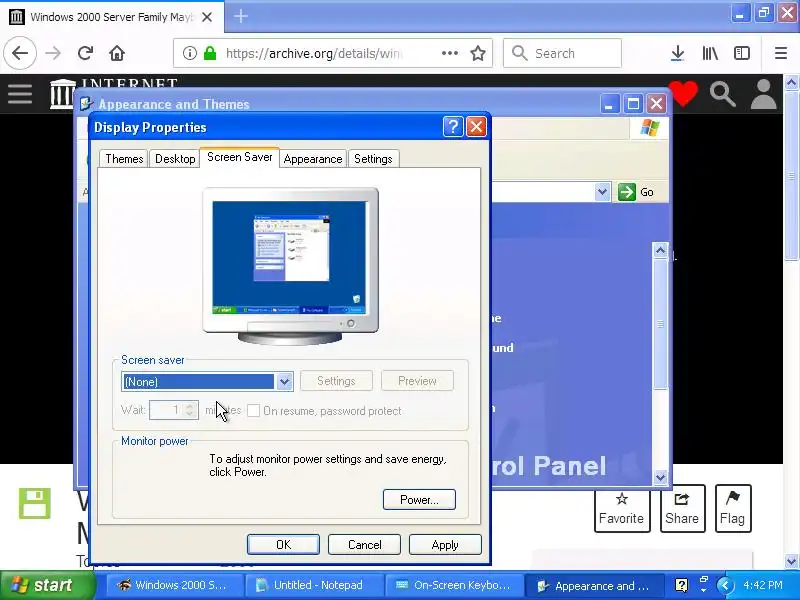Select the Screen Saver tab
The image size is (800, 600).
pyautogui.click(x=239, y=157)
